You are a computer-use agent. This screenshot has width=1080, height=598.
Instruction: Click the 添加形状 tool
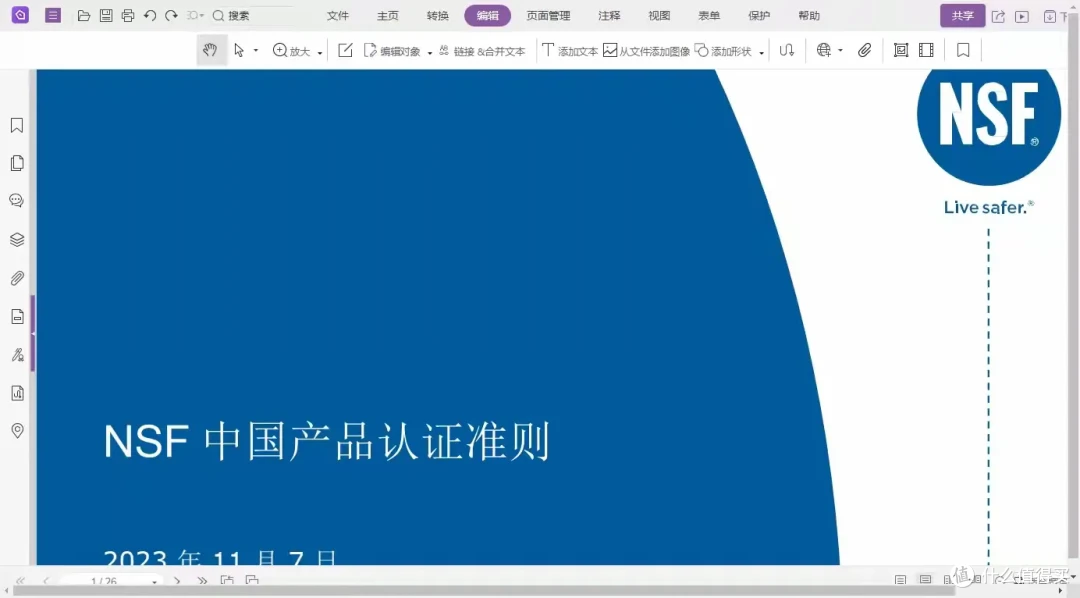point(723,51)
